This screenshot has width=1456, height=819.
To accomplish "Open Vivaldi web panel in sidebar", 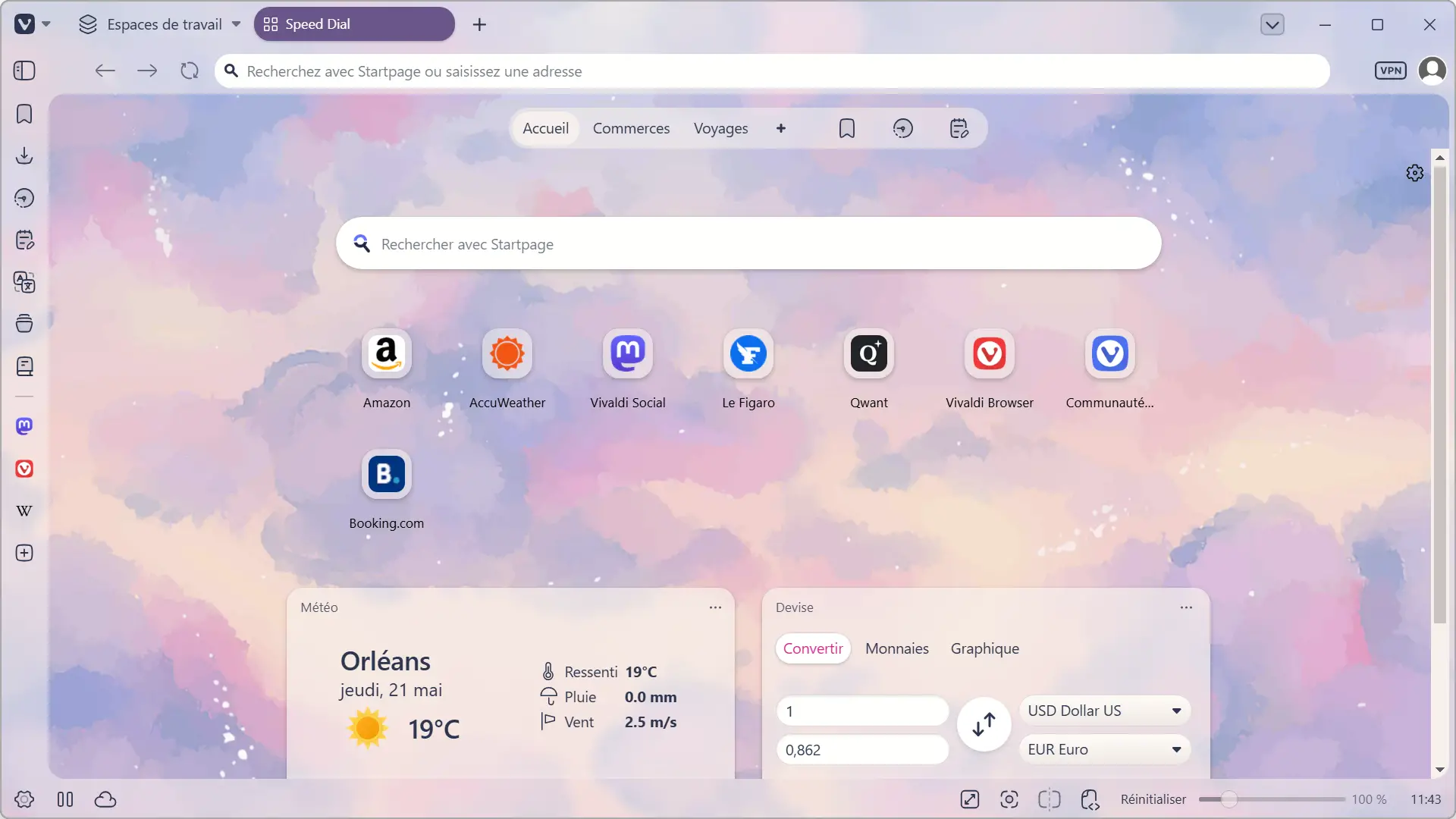I will click(x=24, y=469).
